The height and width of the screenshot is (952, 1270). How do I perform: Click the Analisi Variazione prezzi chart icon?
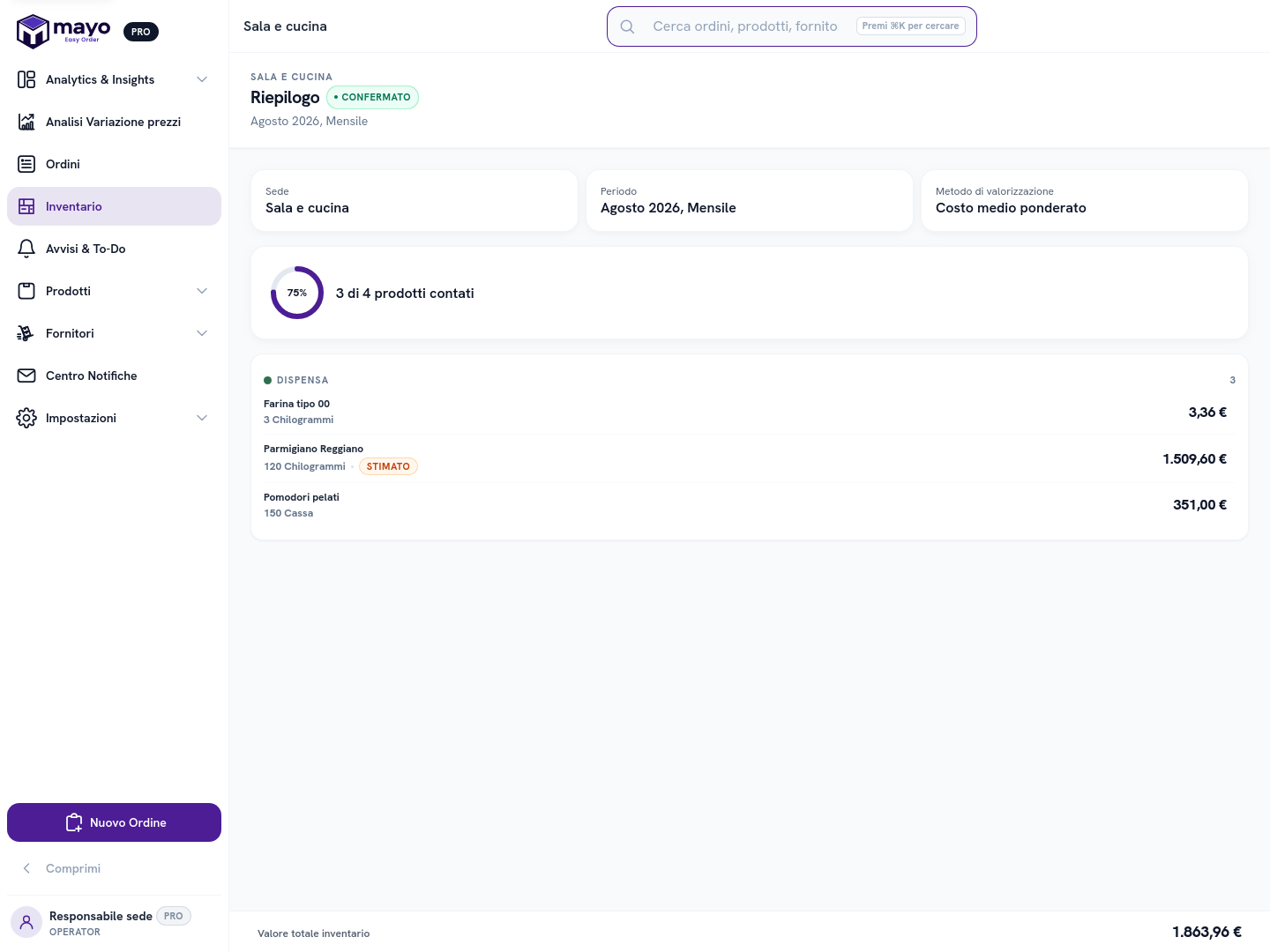click(26, 122)
